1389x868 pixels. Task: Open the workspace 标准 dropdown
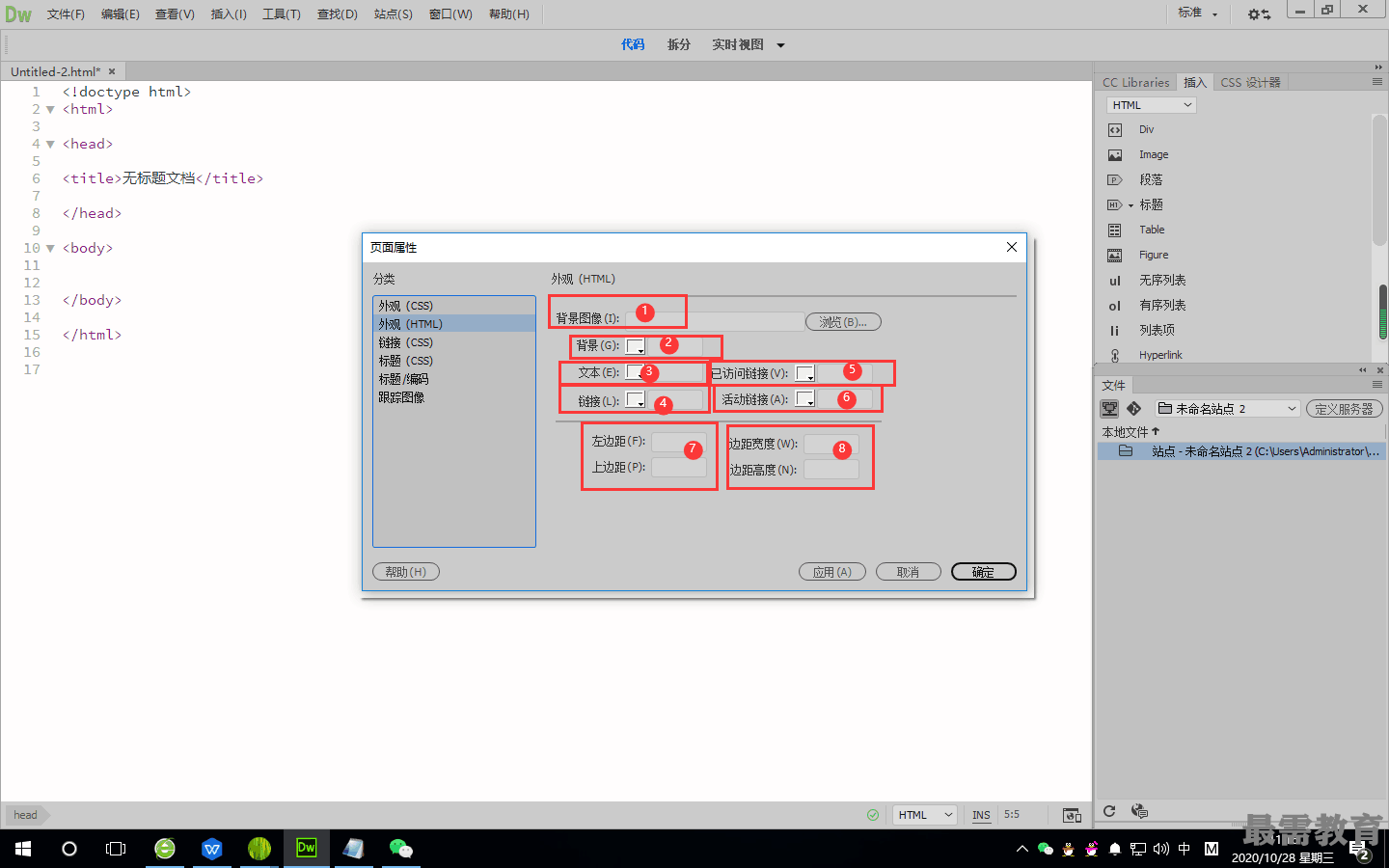[x=1198, y=14]
